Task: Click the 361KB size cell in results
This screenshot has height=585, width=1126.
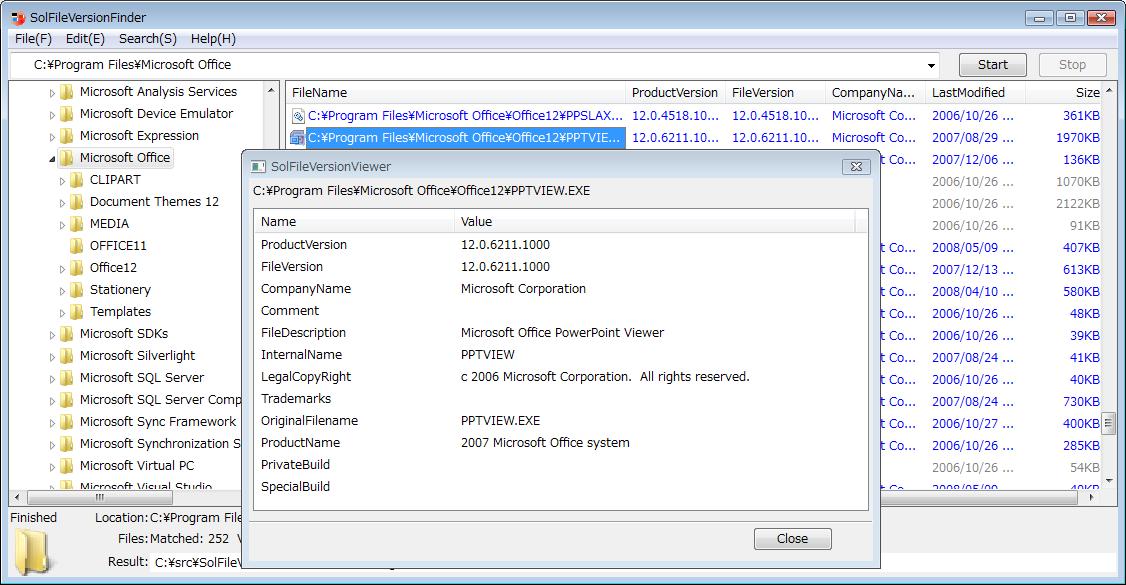Action: click(x=1081, y=116)
